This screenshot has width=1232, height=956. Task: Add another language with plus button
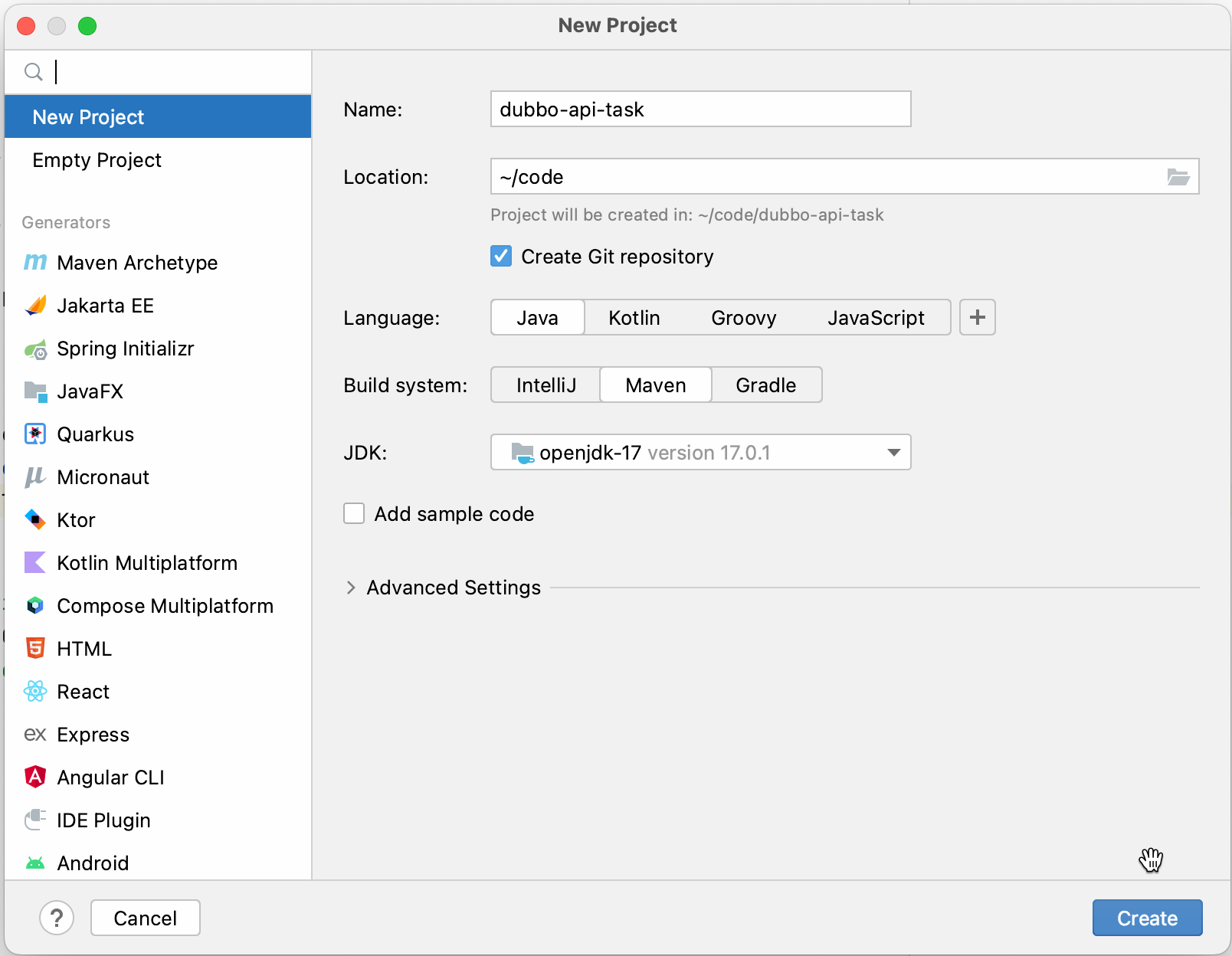coord(977,318)
